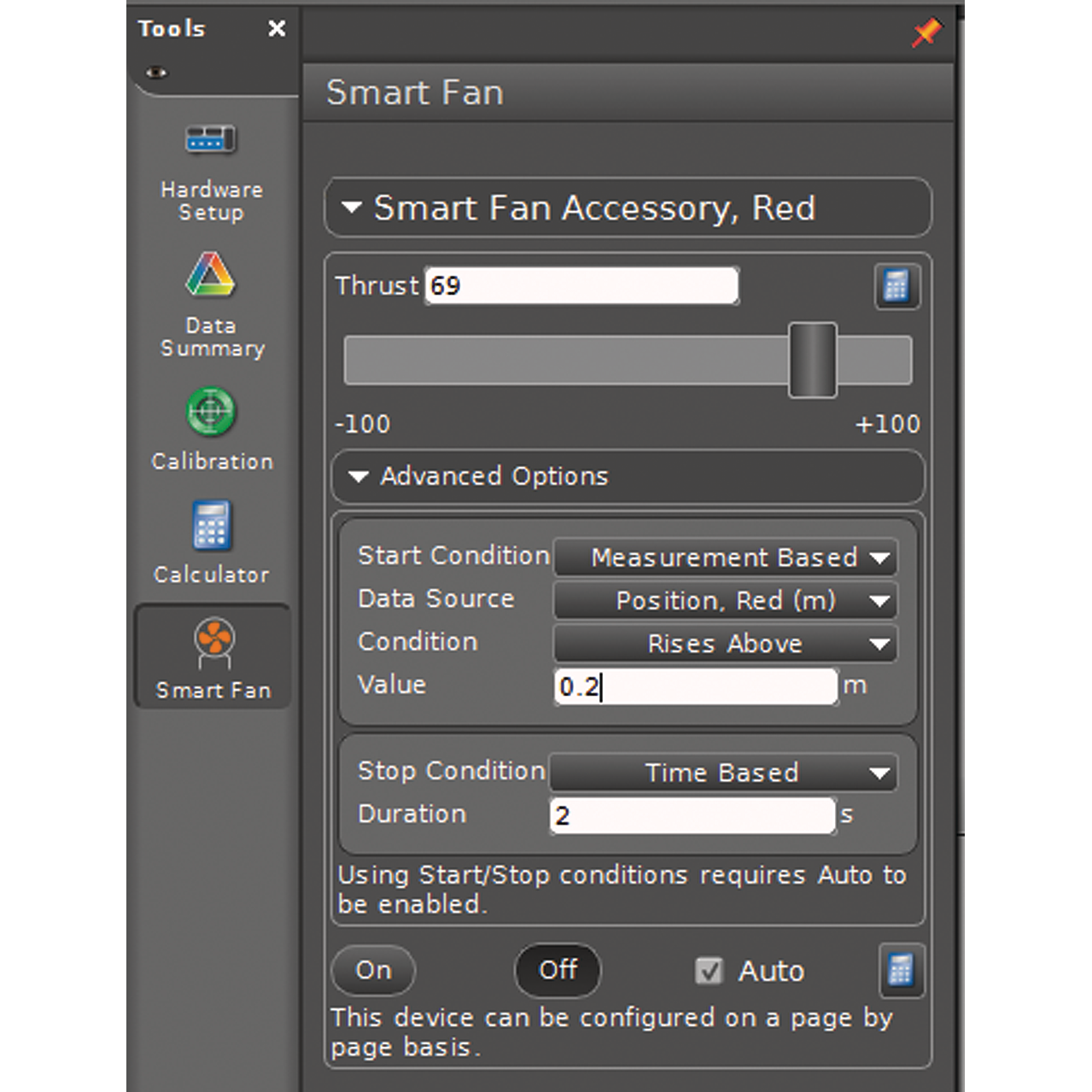This screenshot has height=1092, width=1092.
Task: Open the Stop Condition Time Based dropdown
Action: click(722, 773)
